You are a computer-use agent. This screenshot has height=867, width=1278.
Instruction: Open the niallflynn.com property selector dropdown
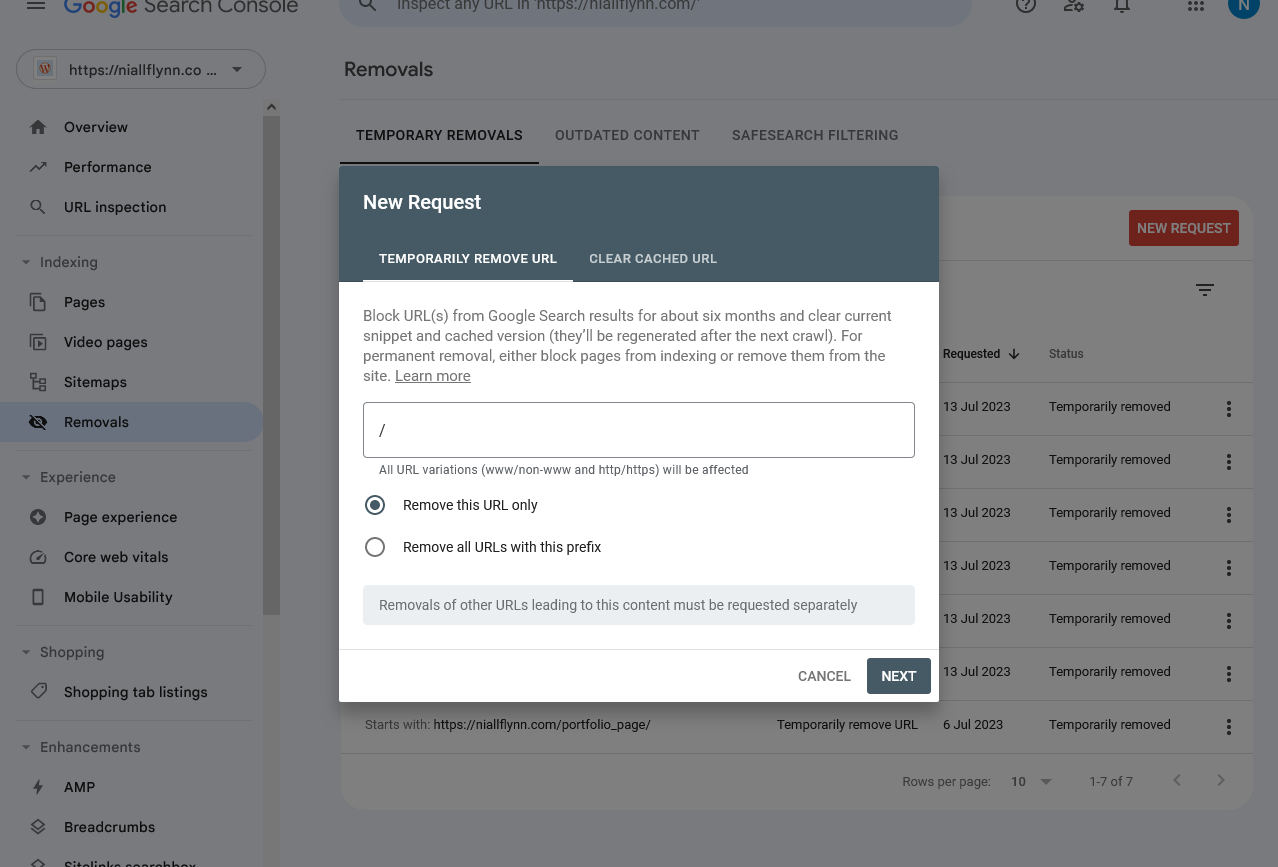click(141, 69)
